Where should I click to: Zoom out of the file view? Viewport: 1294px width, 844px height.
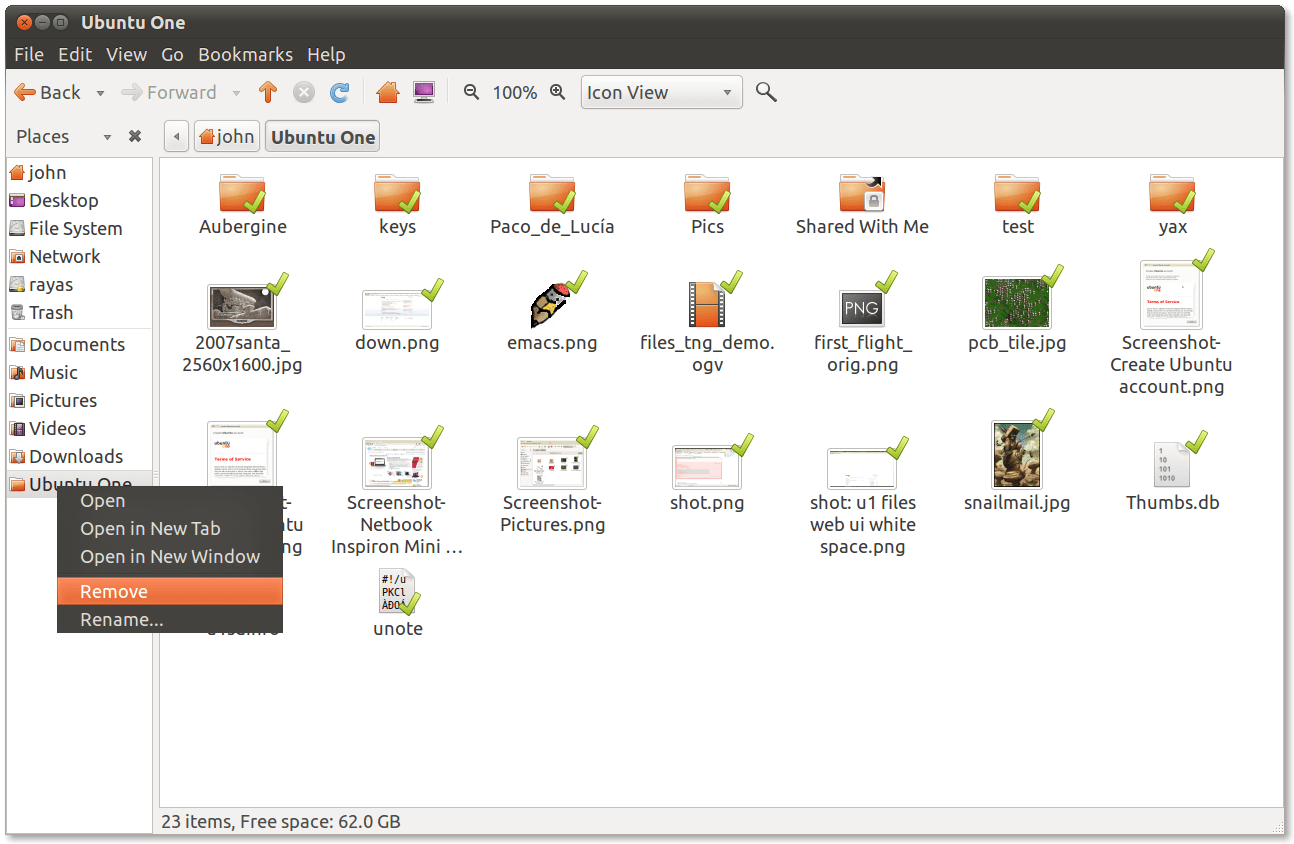471,91
